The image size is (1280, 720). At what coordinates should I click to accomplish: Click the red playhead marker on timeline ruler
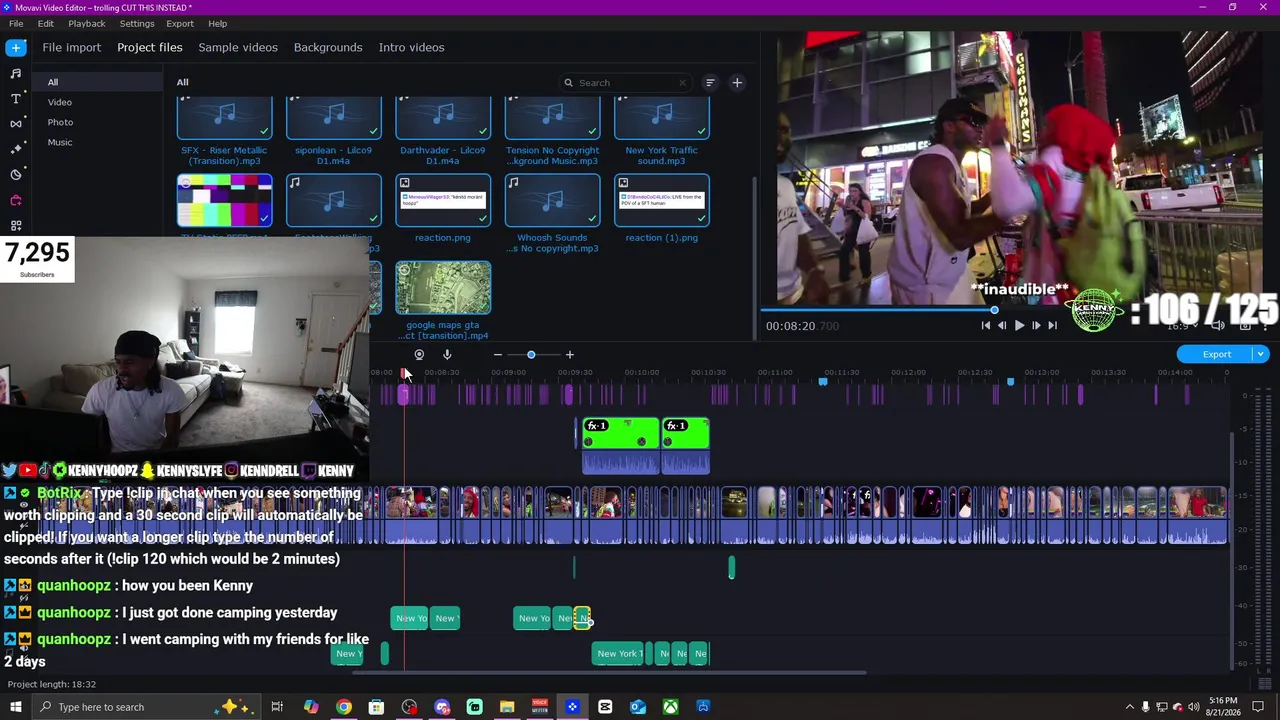click(404, 373)
